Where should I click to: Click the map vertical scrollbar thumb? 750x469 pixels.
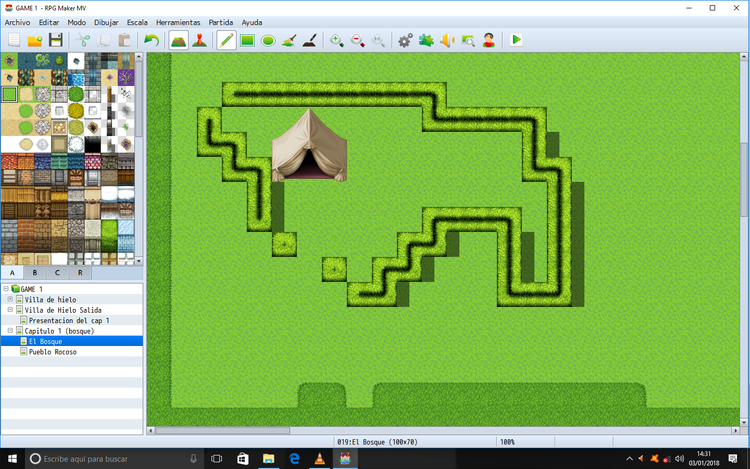(x=743, y=179)
